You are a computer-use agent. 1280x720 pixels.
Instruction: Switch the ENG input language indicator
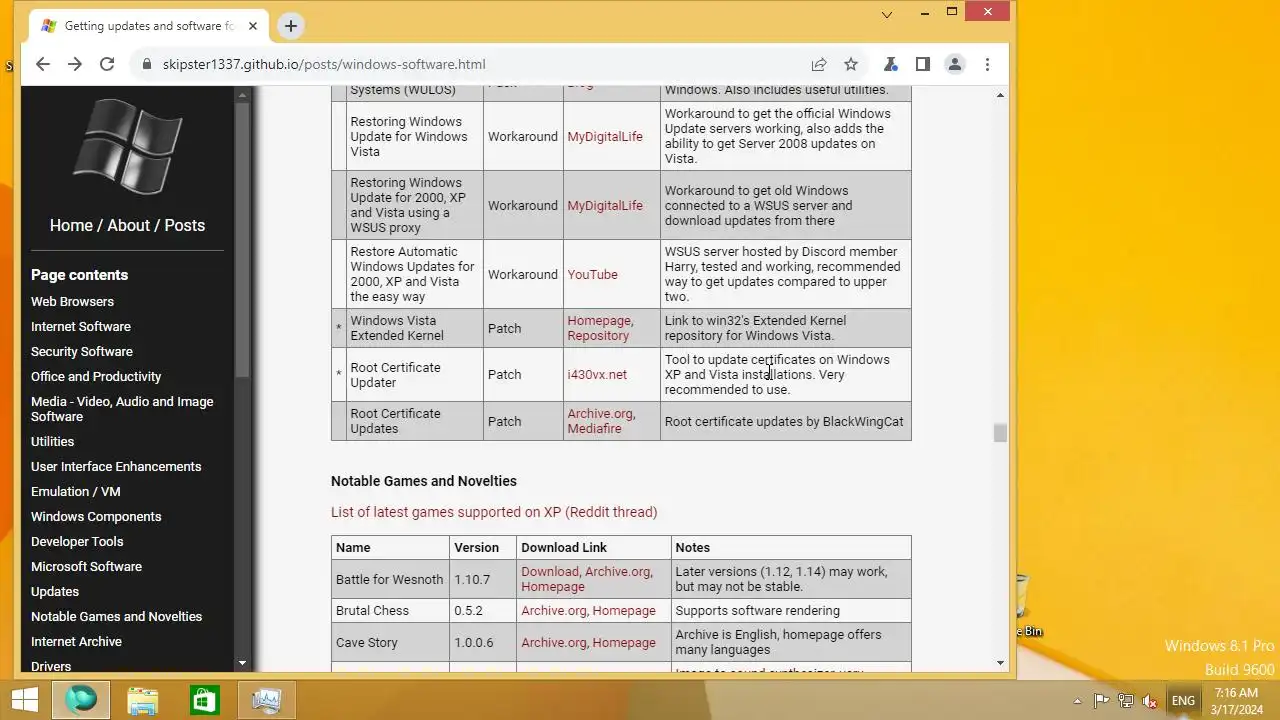coord(1183,701)
